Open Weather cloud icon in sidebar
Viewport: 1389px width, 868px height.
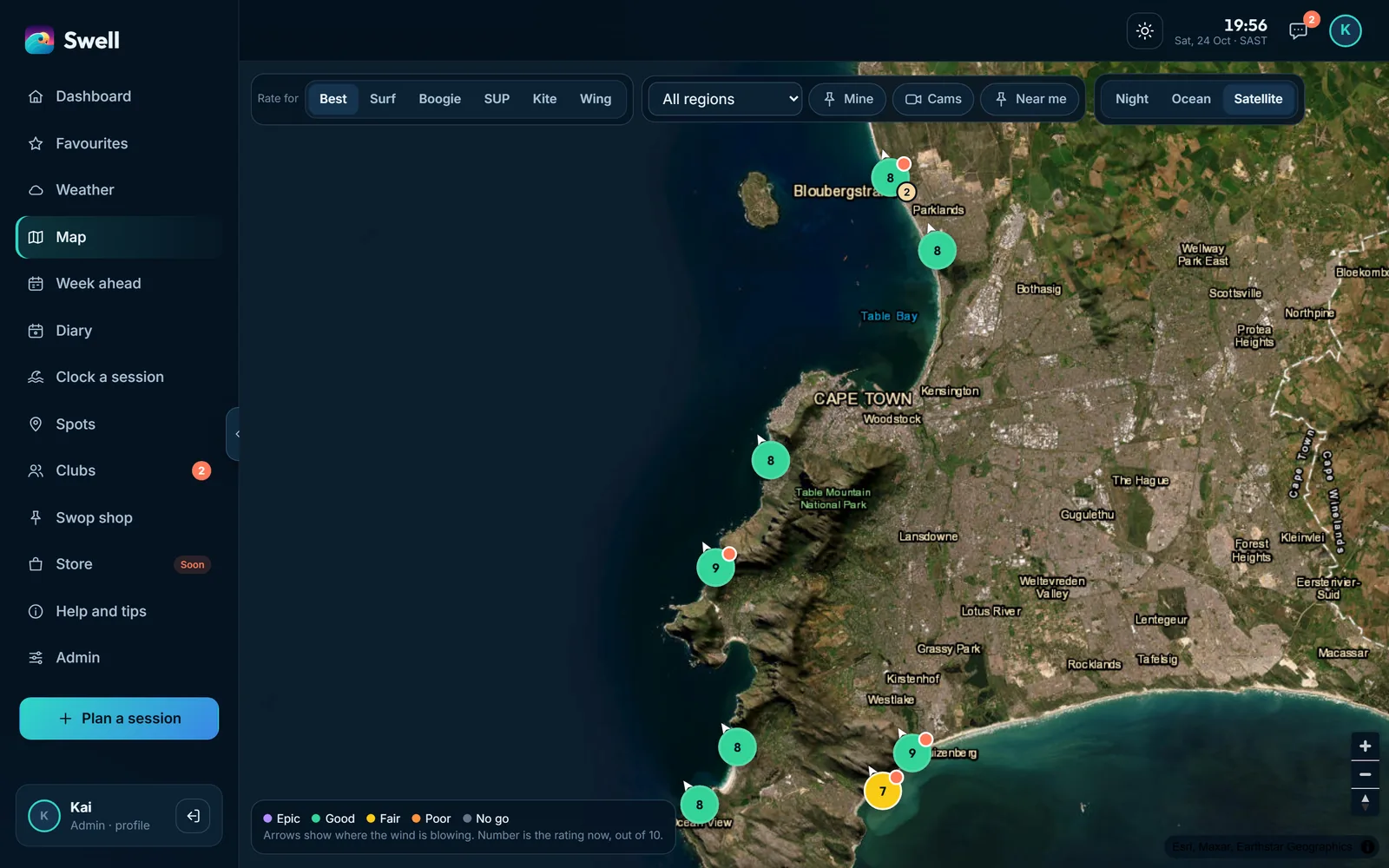[36, 190]
